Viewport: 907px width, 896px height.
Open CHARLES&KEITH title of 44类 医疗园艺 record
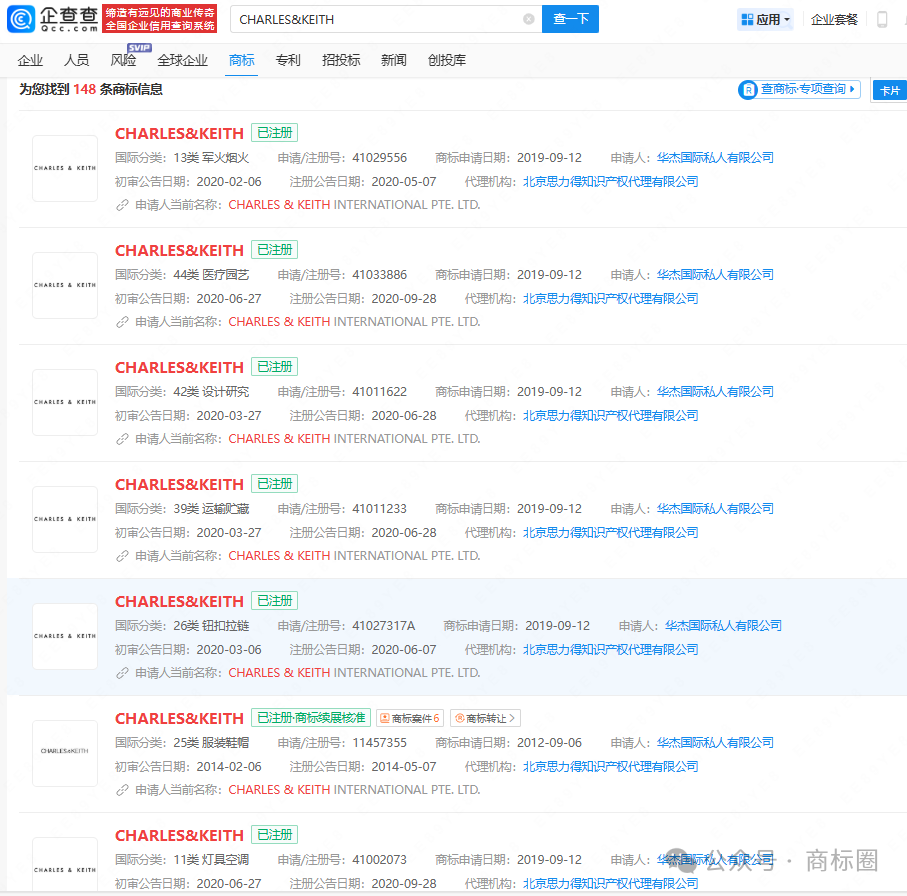[x=179, y=250]
